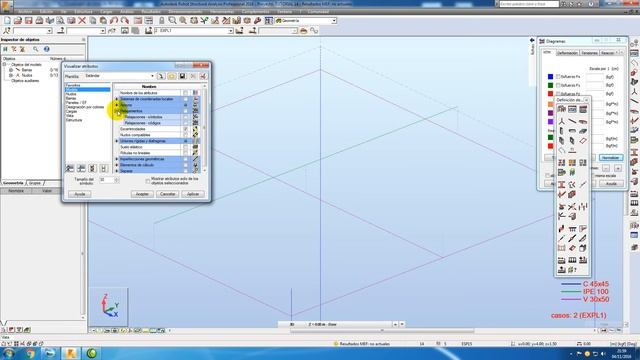The height and width of the screenshot is (360, 640).
Task: Toggle the Apoyos checkbox
Action: click(186, 105)
